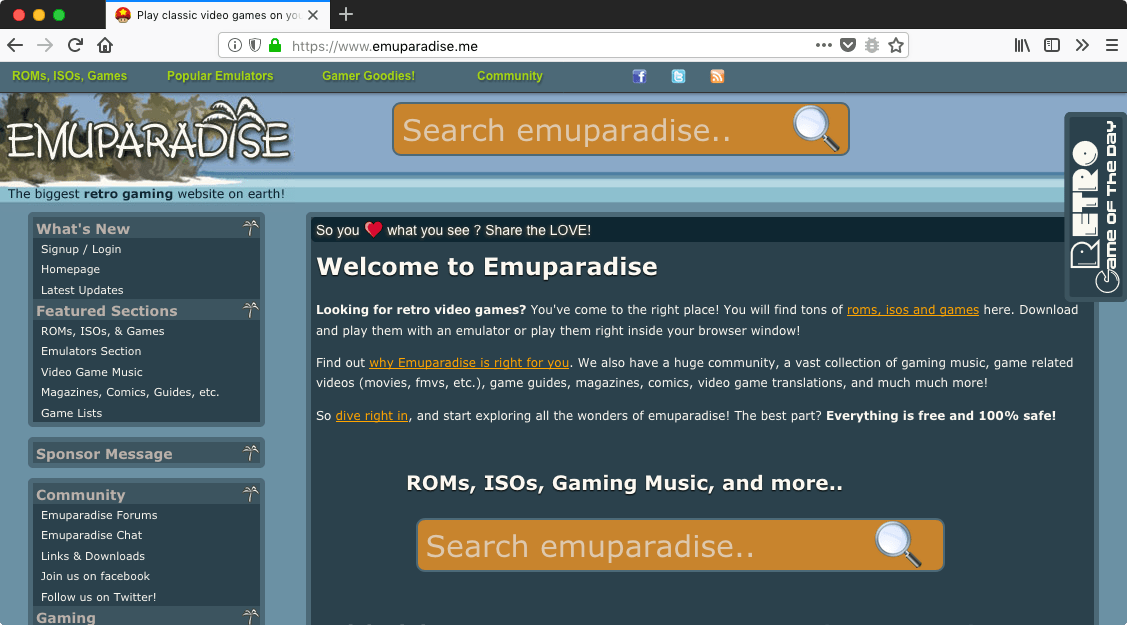Screen dimensions: 1127x625
Task: Go to Homepage in sidebar
Action: pyautogui.click(x=70, y=269)
